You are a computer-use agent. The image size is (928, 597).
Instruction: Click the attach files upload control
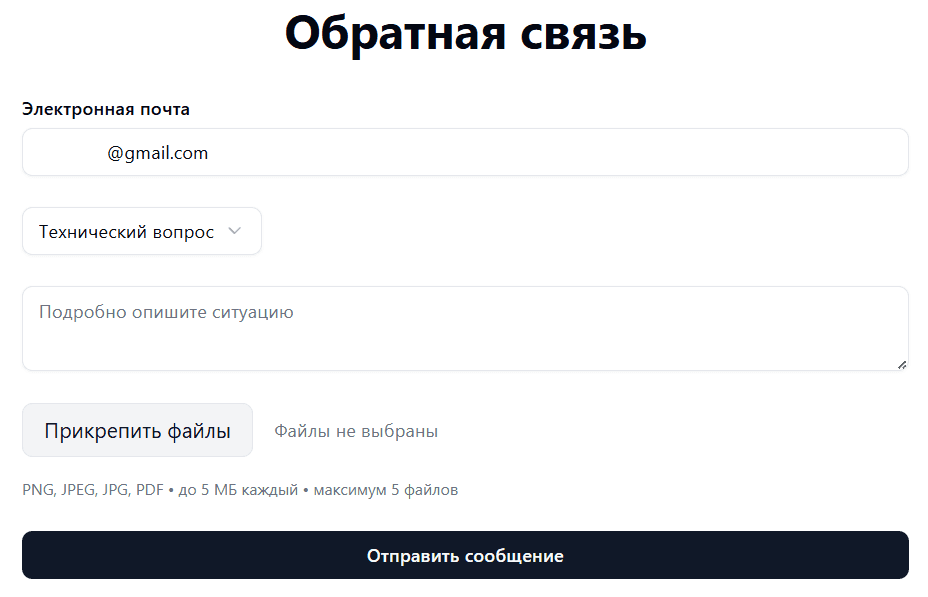(137, 429)
